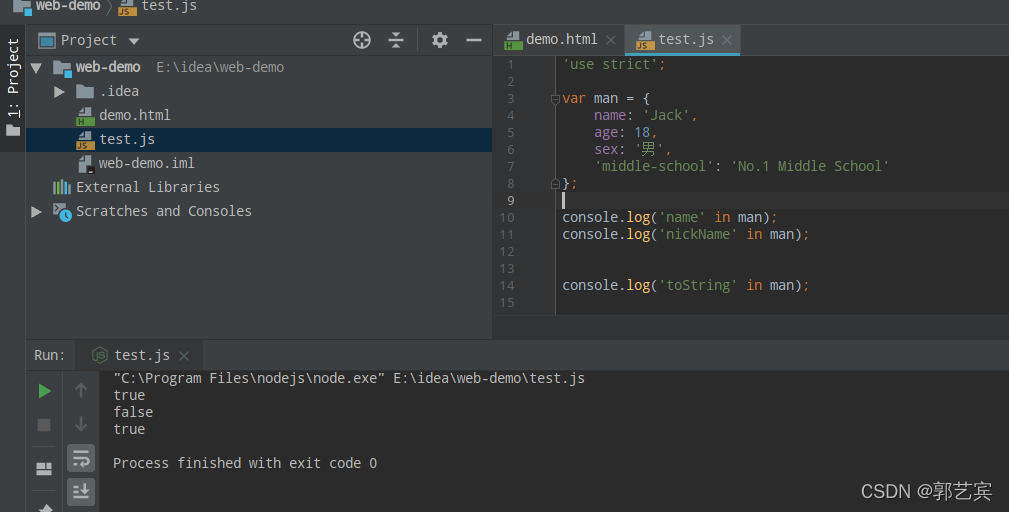Click 'nickName' string on line 11
Screen dimensions: 1009x512
tap(698, 234)
